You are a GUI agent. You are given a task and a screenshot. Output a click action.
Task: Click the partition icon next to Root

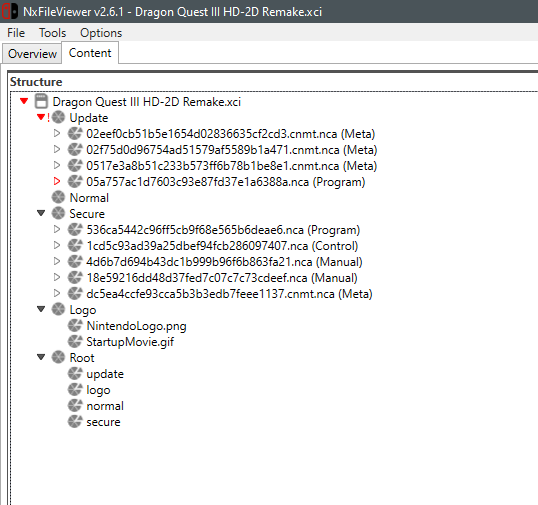[x=58, y=357]
